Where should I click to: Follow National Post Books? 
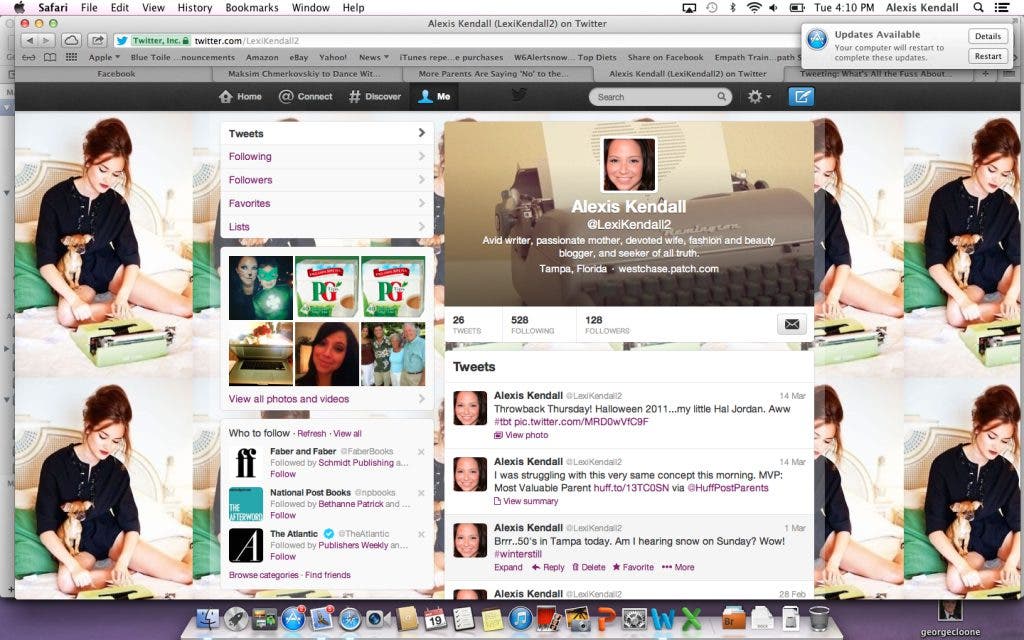(283, 515)
